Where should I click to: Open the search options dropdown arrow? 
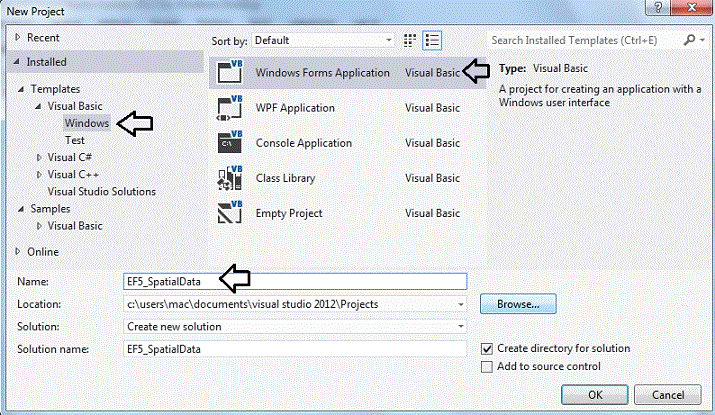tap(703, 41)
